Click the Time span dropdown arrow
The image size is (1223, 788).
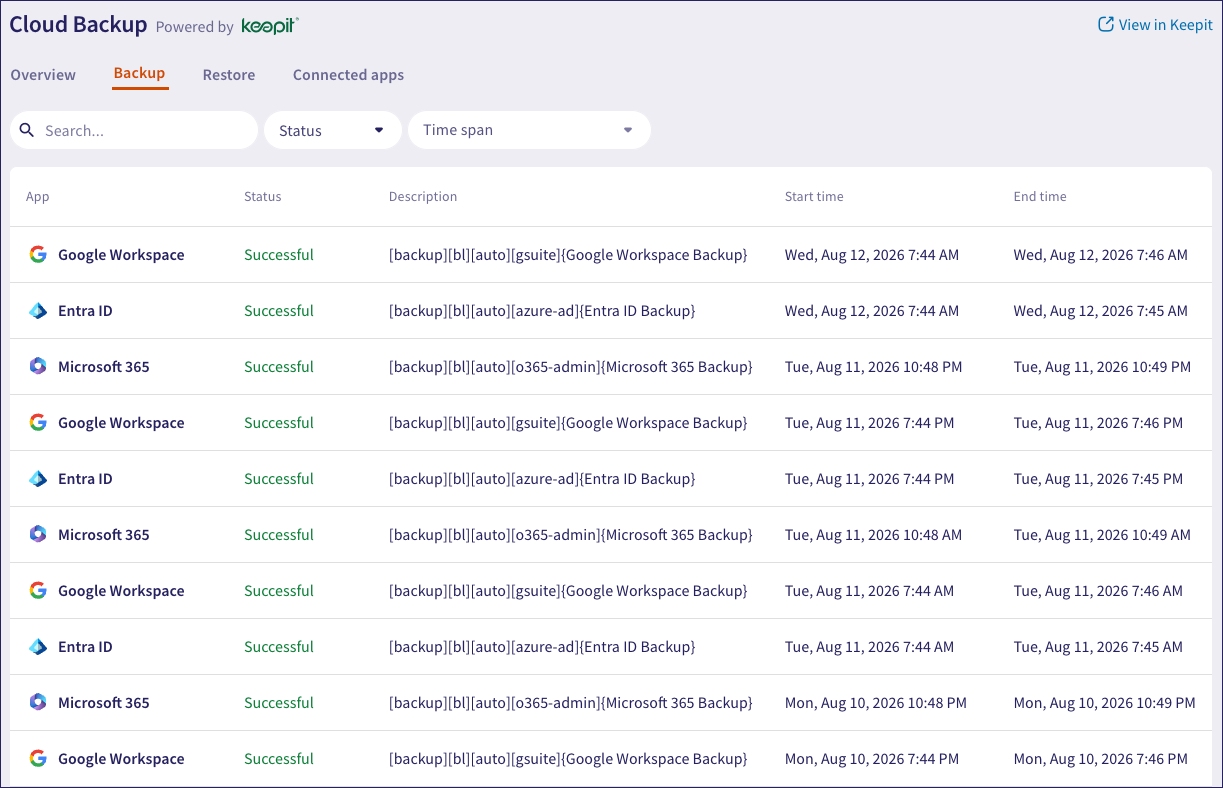click(628, 130)
